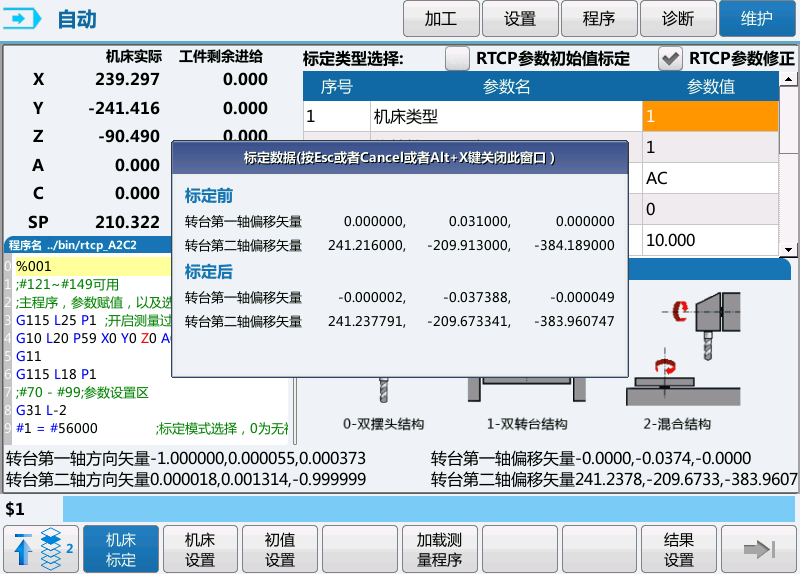Open the 程序 tab
800x575 pixels.
point(599,19)
